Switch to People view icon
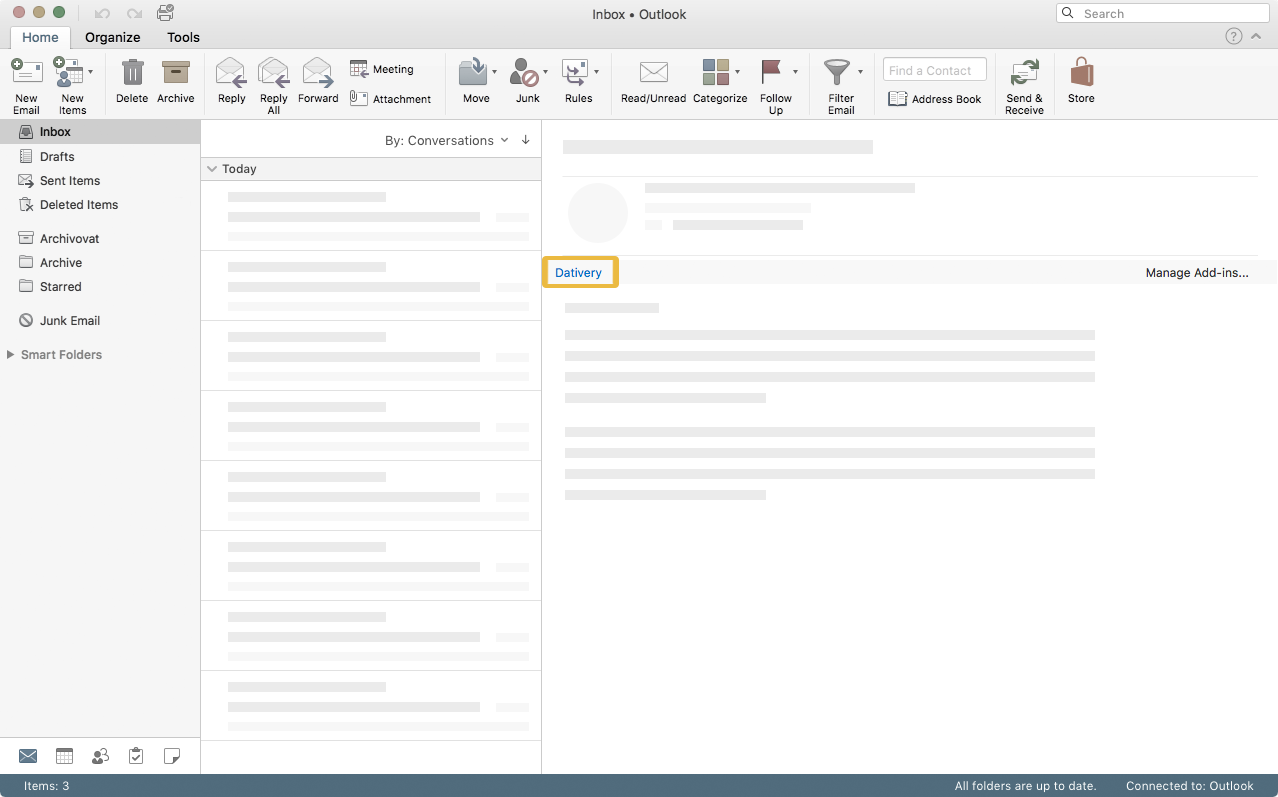This screenshot has height=797, width=1278. [x=100, y=756]
